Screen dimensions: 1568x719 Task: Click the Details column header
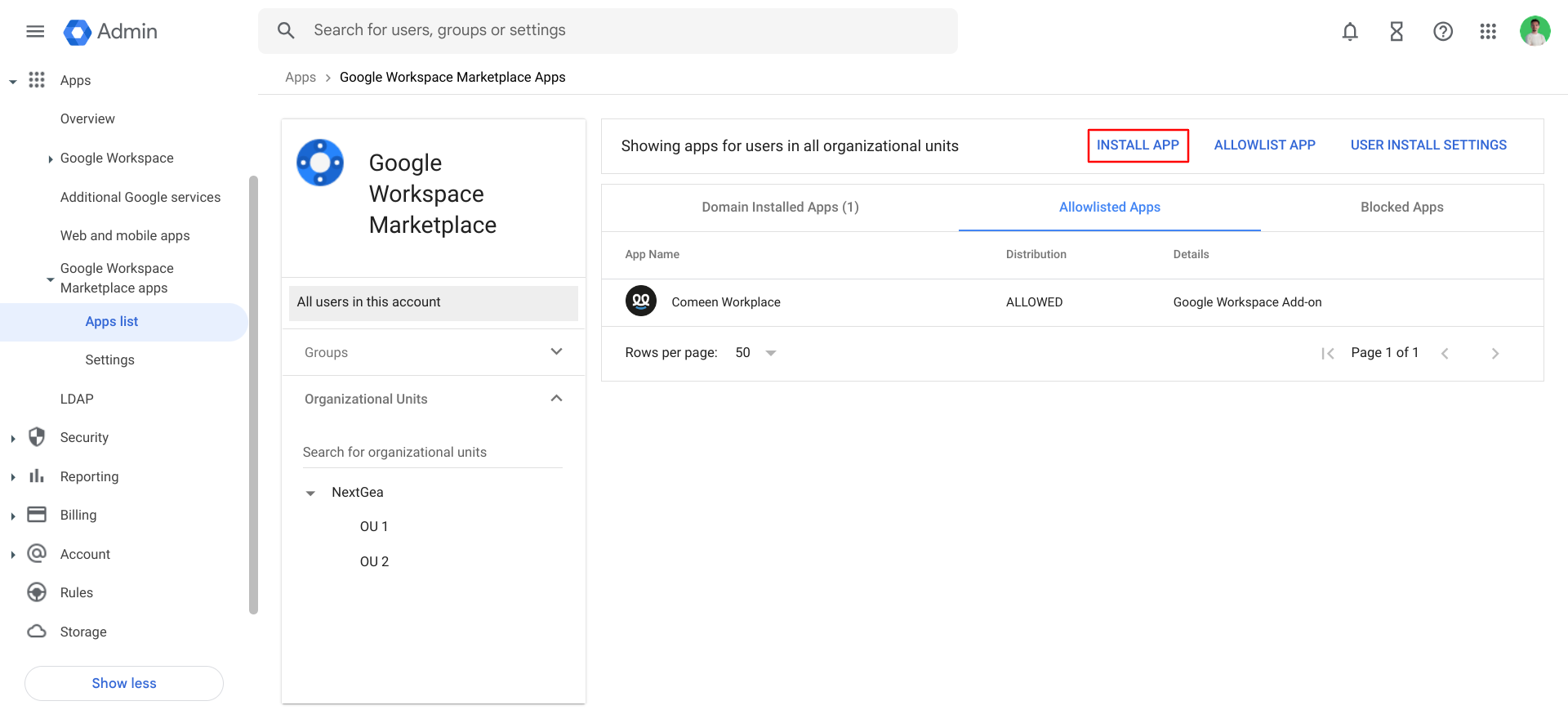click(1191, 254)
